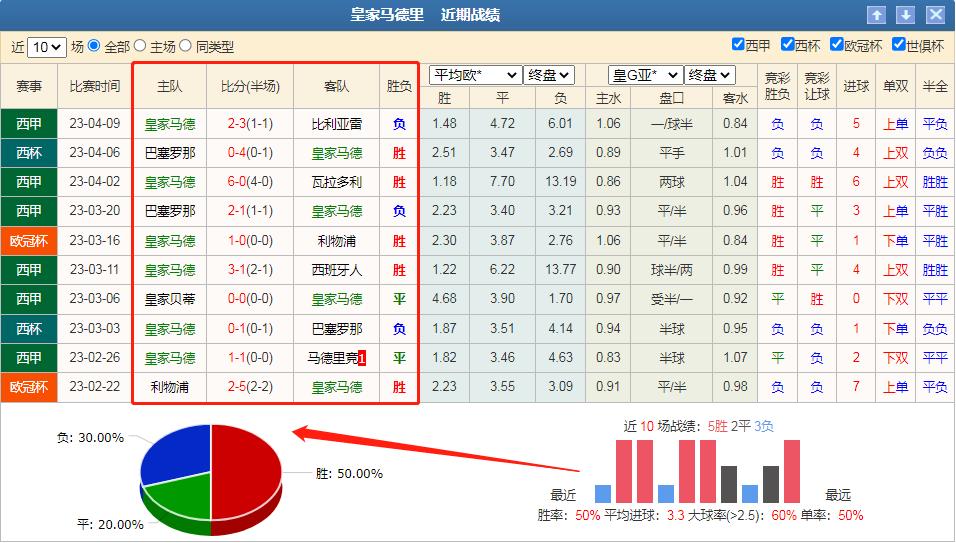
Task: Open score 6-0(4-0) against 瓦拉多利
Action: [250, 182]
